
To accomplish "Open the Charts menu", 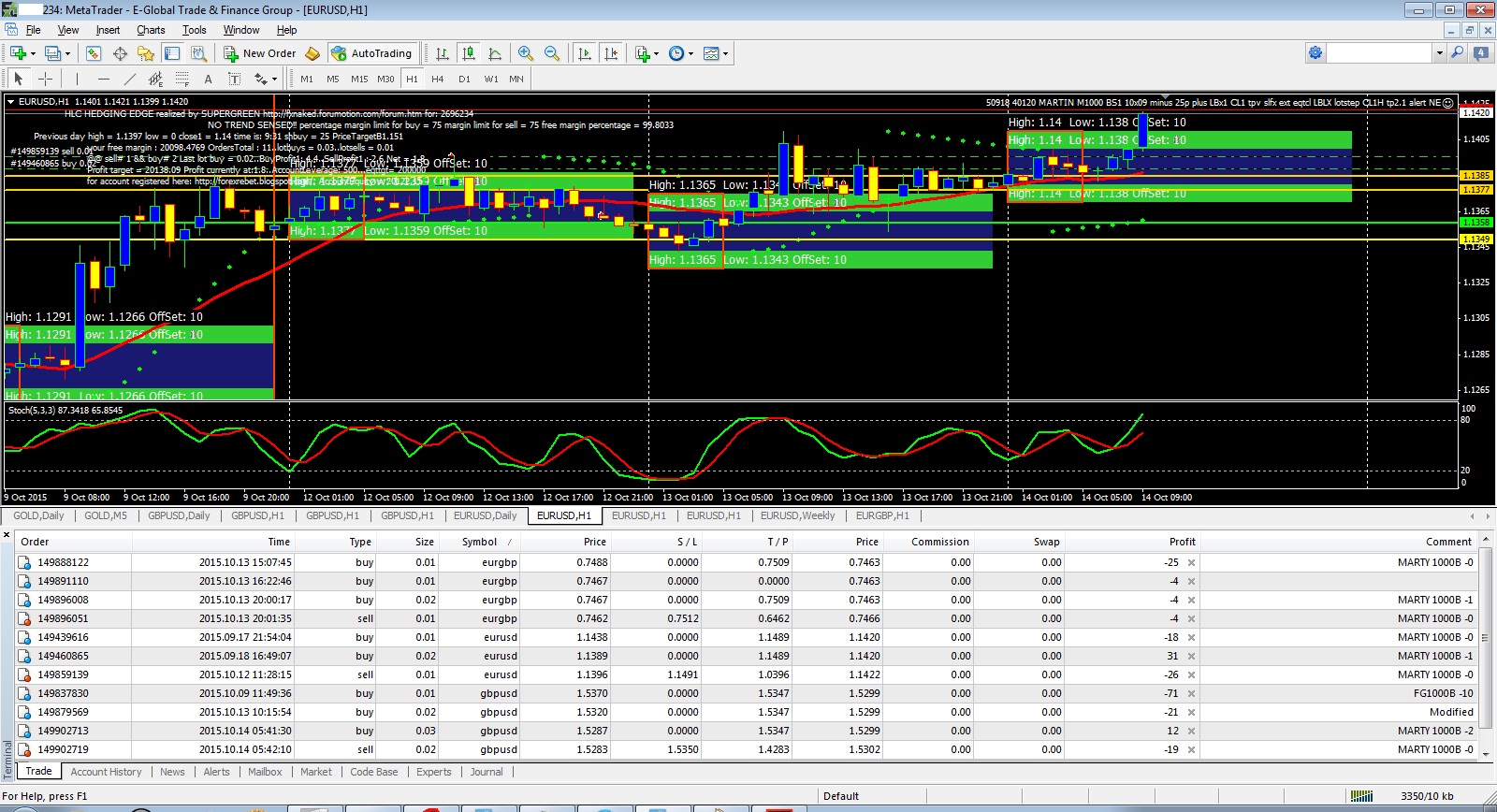I will point(151,30).
